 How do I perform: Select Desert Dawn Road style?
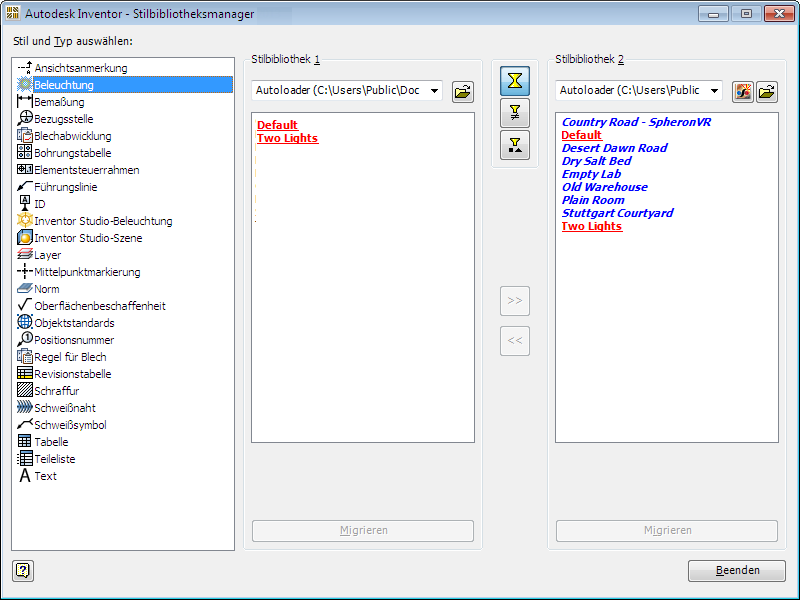tap(614, 148)
